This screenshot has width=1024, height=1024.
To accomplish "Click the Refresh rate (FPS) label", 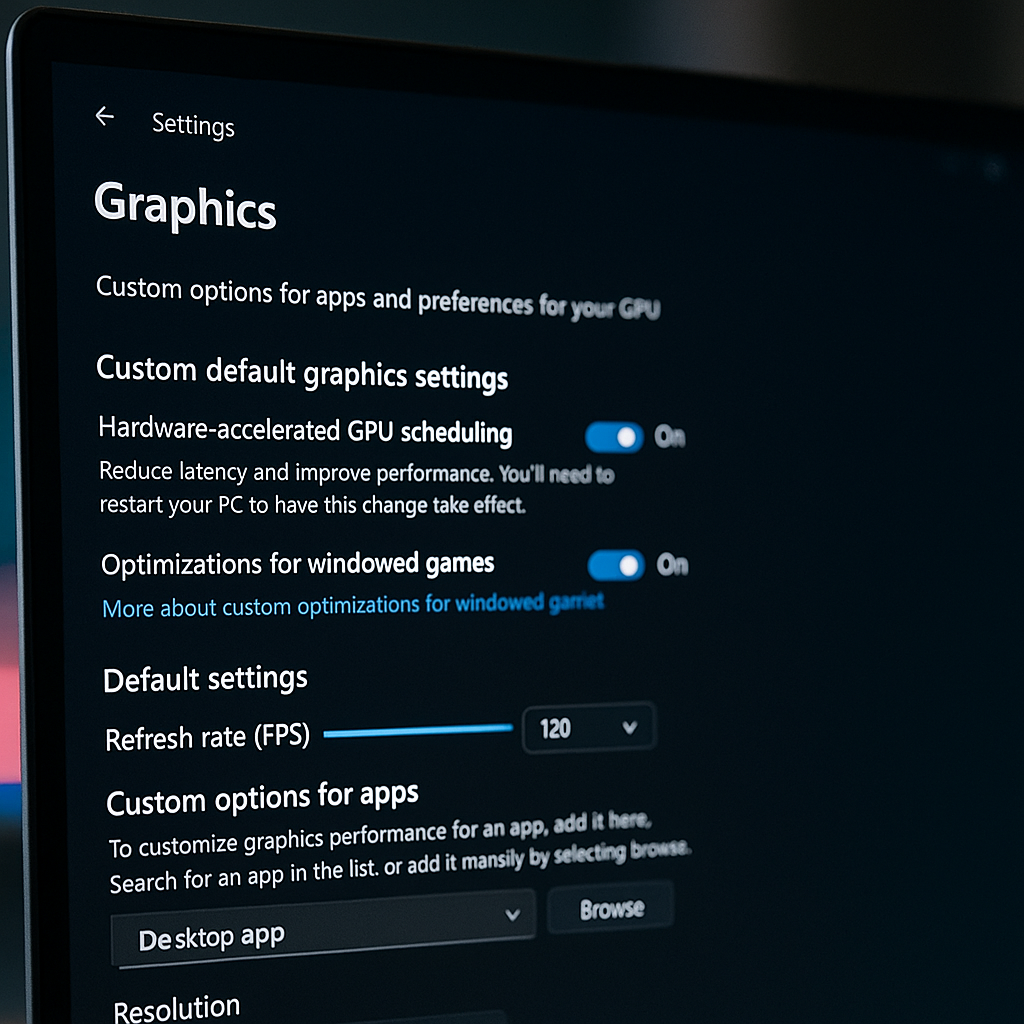I will pyautogui.click(x=207, y=738).
